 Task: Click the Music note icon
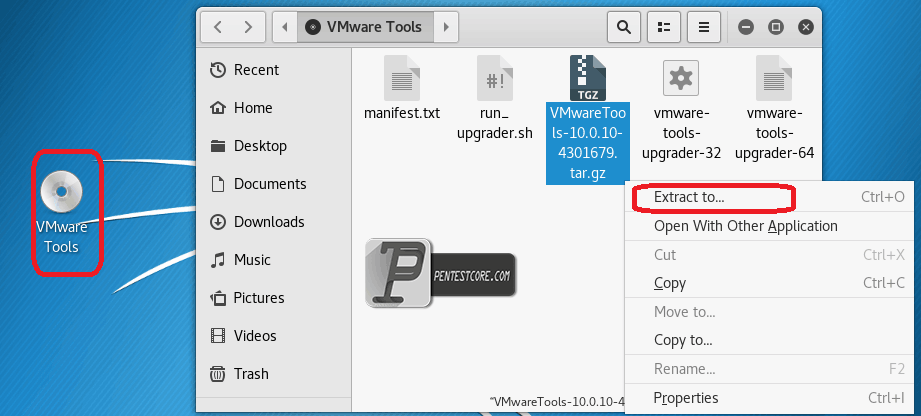pos(217,260)
